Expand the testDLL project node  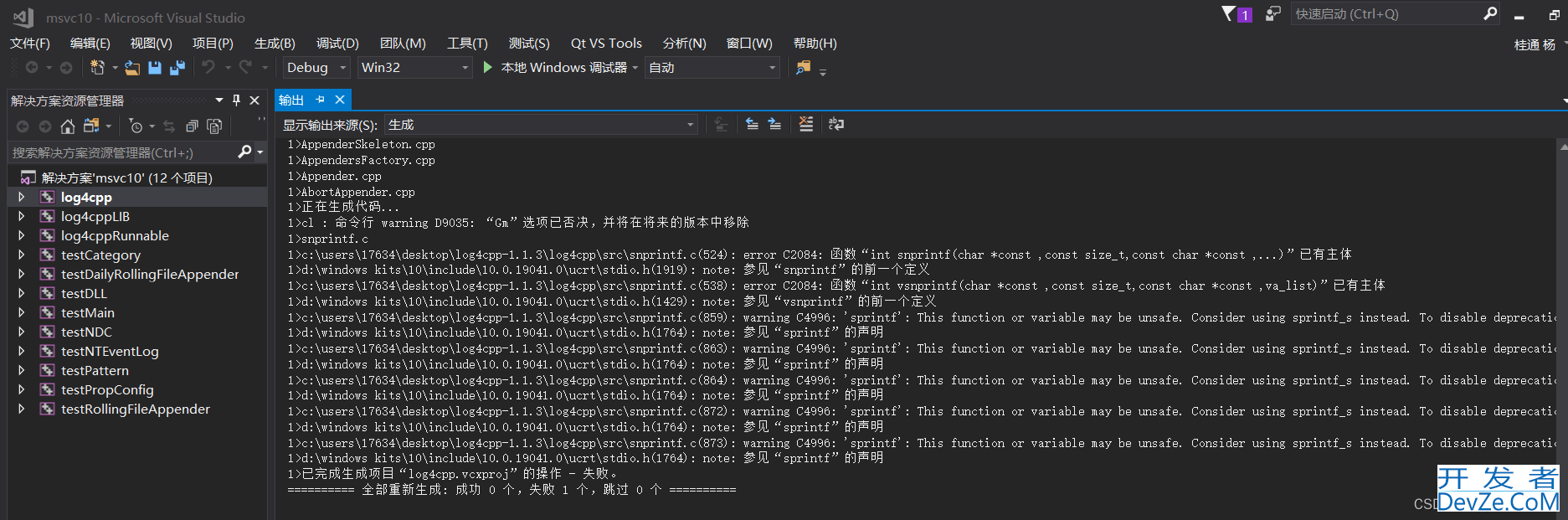pos(22,293)
